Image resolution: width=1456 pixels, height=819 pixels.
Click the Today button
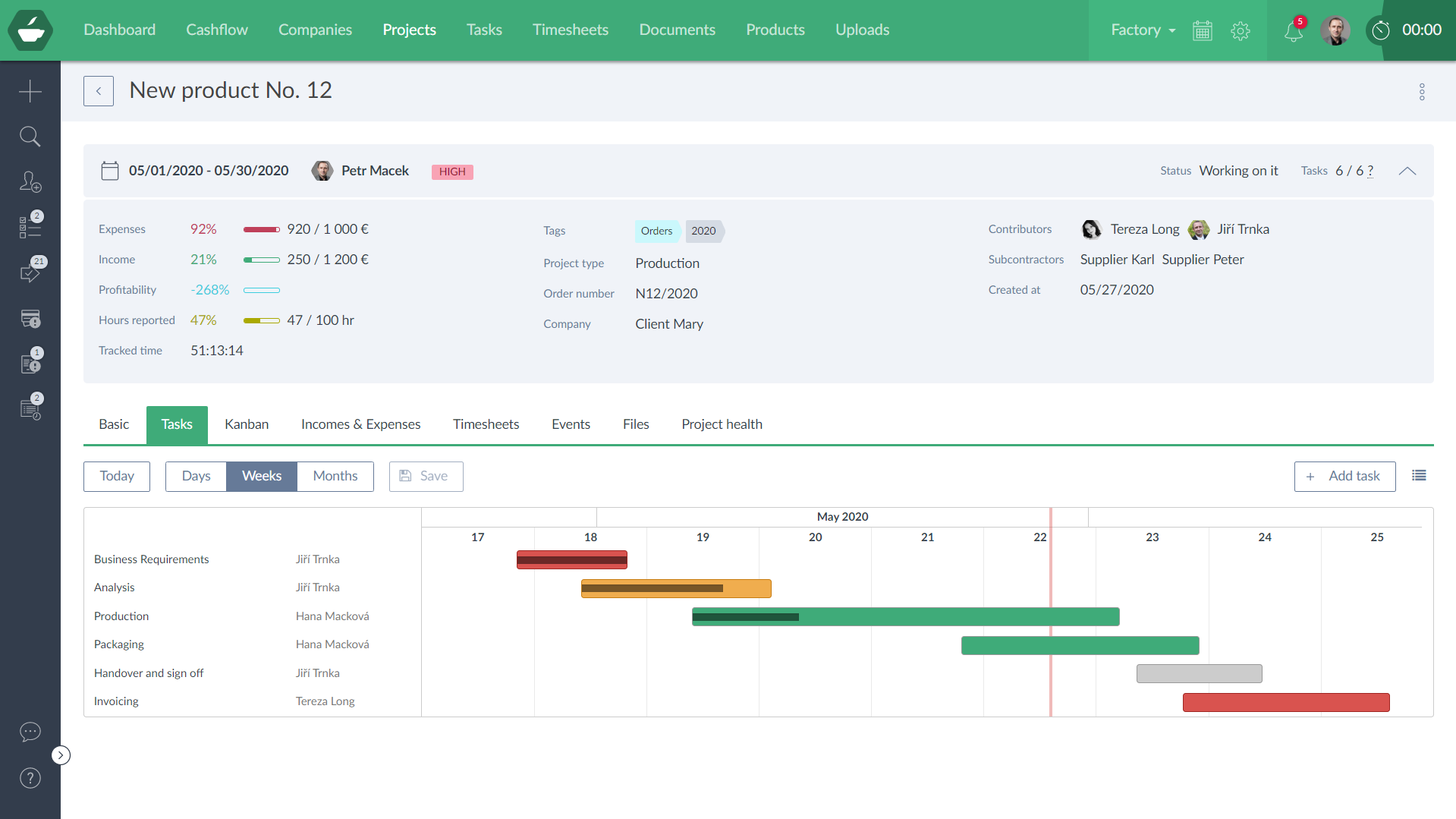(117, 476)
